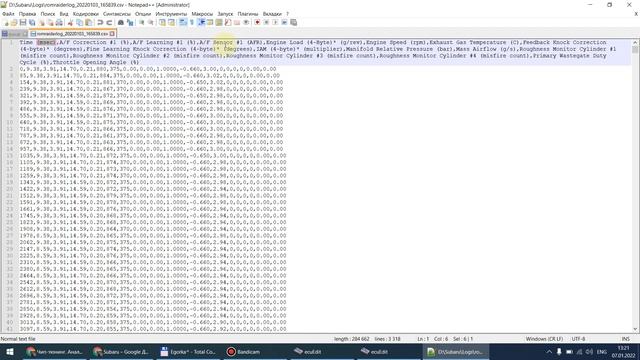The width and height of the screenshot is (640, 360).
Task: Click the Redo toolbar icon
Action: (109, 22)
